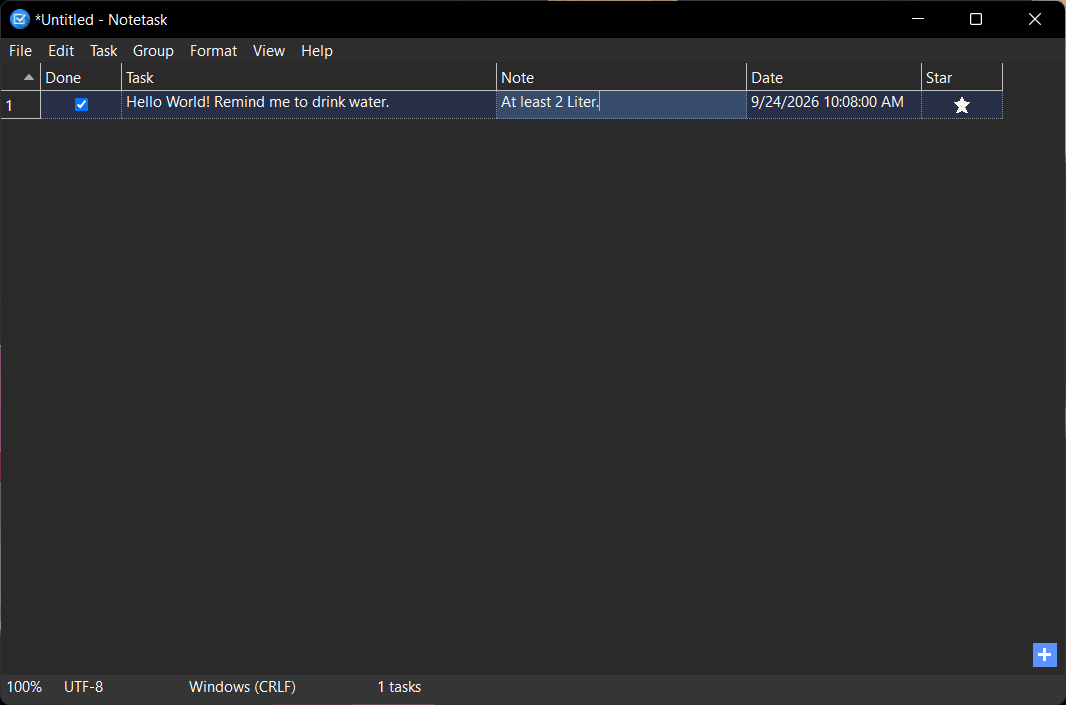Open the Group menu
1066x705 pixels.
coord(153,51)
